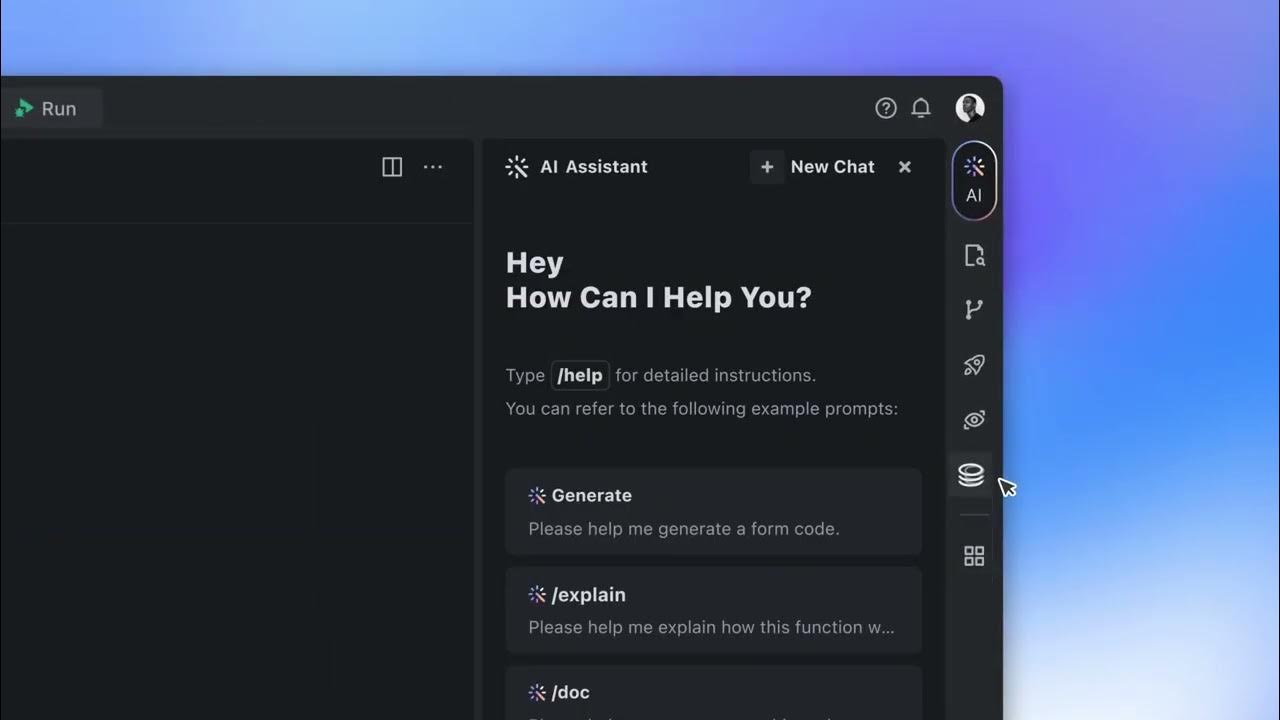The width and height of the screenshot is (1280, 720).
Task: Open the user profile avatar
Action: [x=970, y=108]
